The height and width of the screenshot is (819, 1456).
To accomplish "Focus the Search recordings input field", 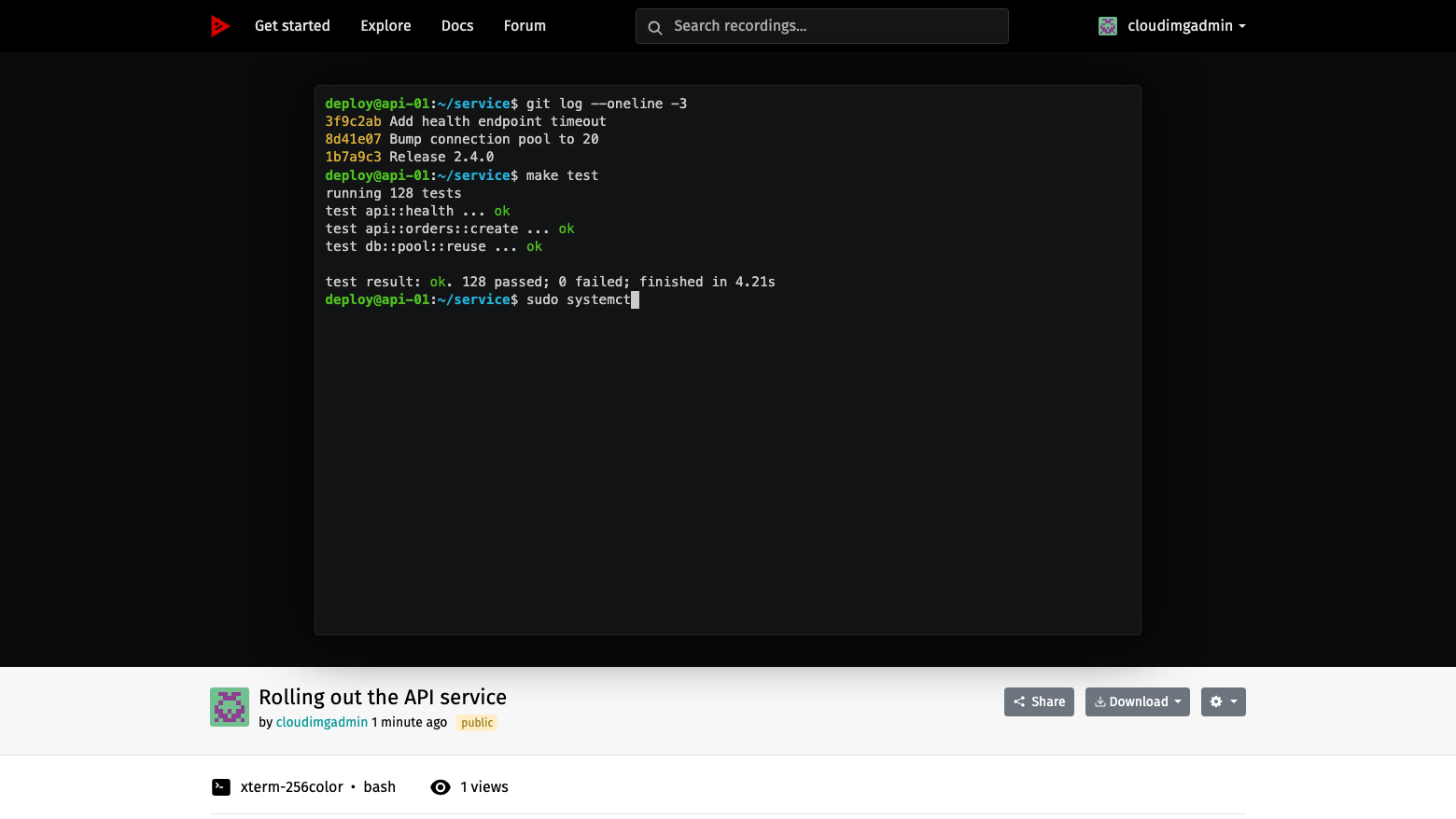I will [x=822, y=26].
